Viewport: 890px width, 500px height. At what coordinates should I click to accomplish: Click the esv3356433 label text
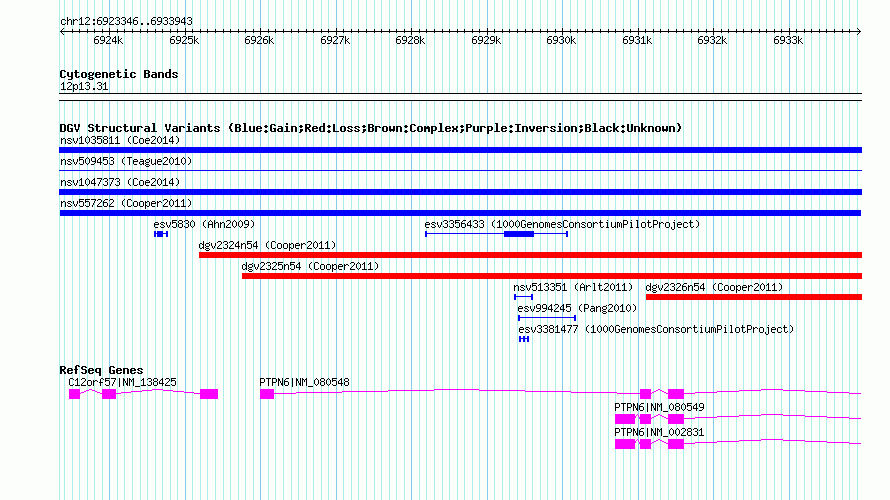pos(562,224)
